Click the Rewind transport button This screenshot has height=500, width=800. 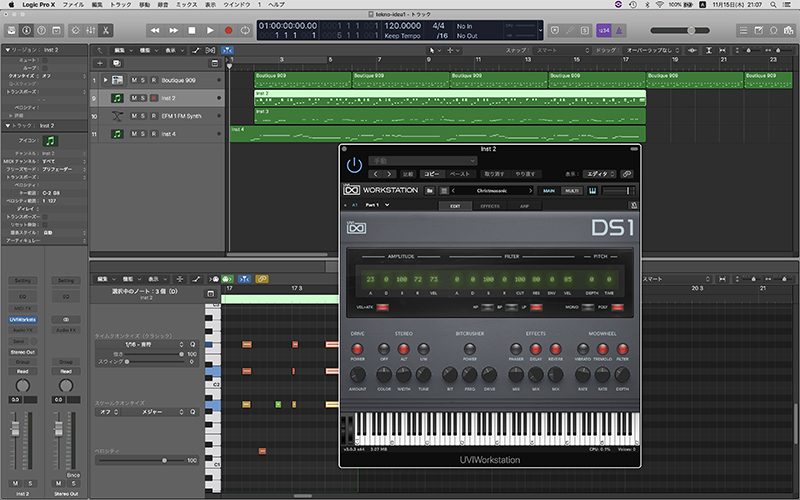click(x=155, y=31)
